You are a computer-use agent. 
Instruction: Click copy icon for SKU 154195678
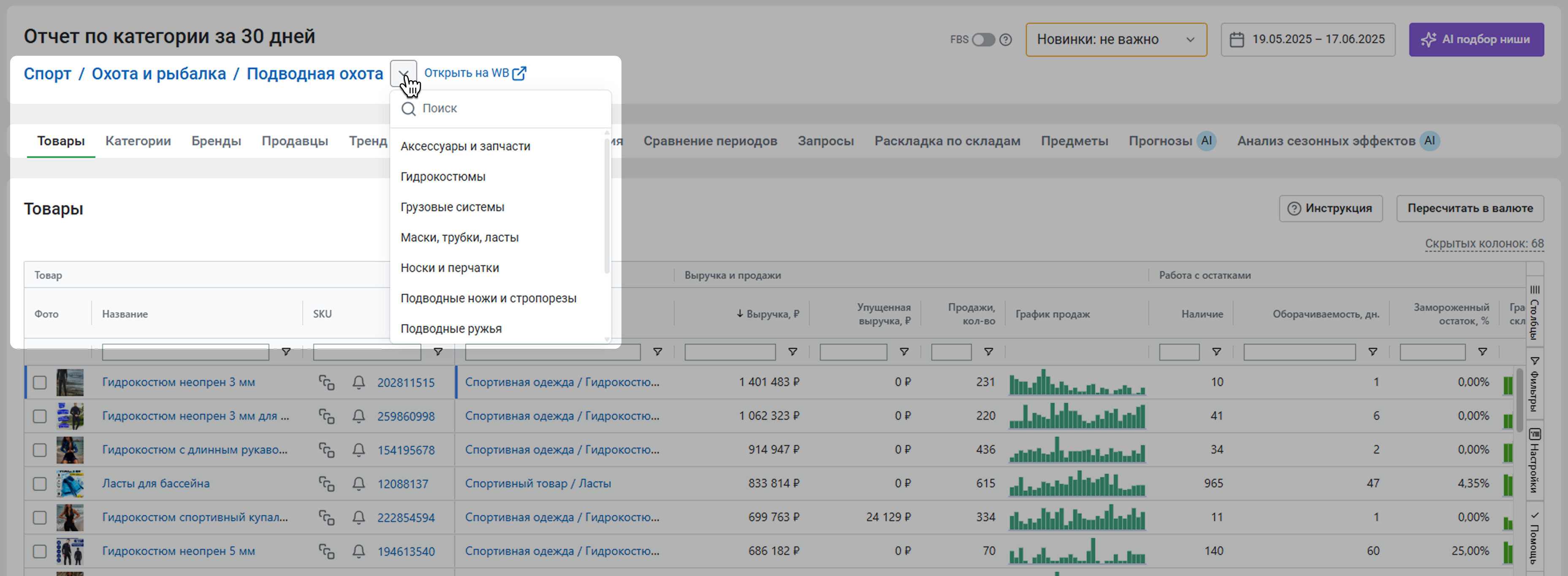click(327, 450)
